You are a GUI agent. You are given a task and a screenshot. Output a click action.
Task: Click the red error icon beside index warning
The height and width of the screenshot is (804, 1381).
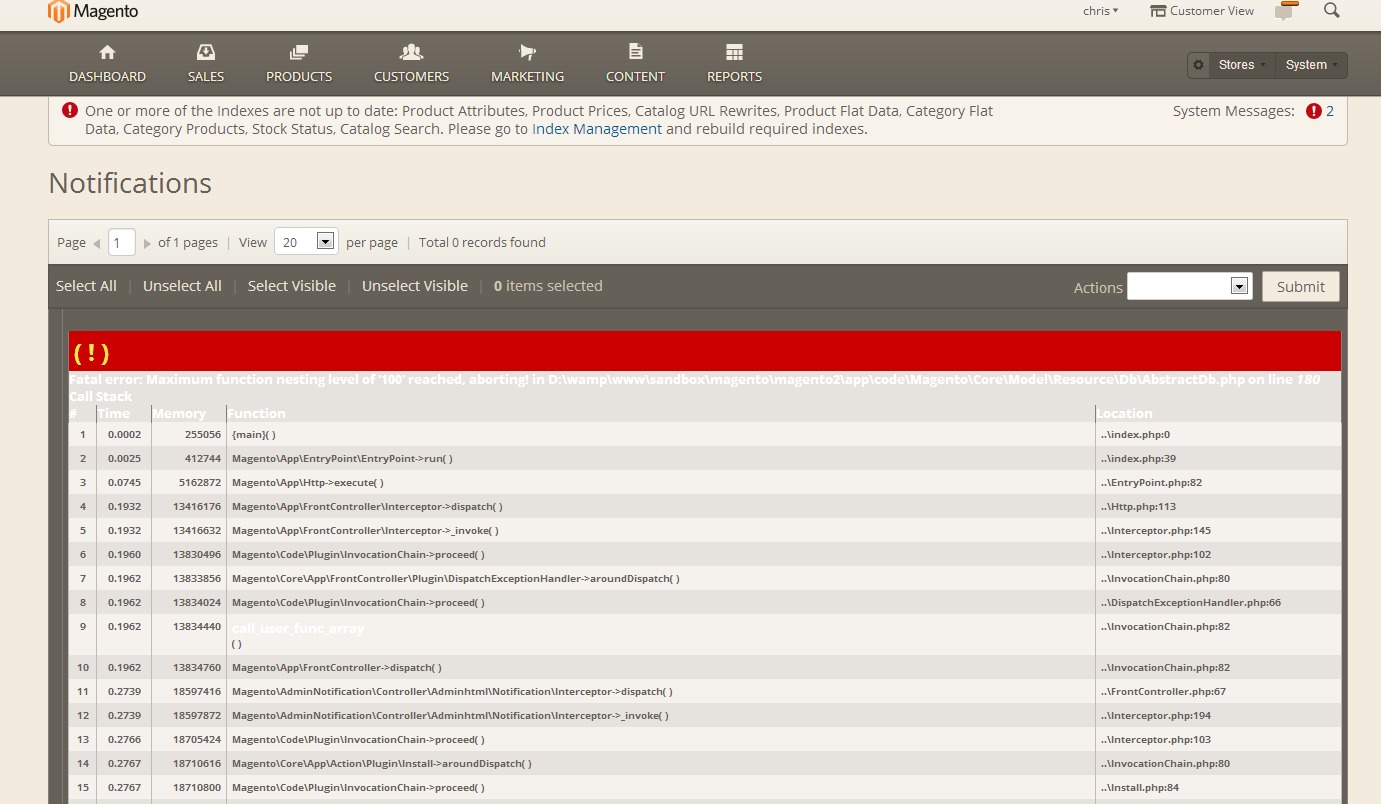pyautogui.click(x=69, y=111)
